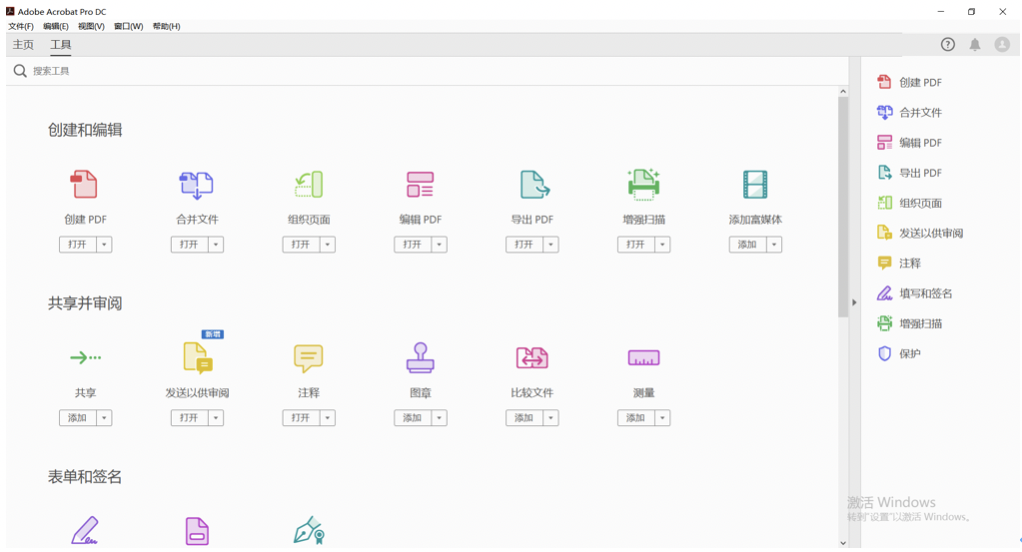The width and height of the screenshot is (1022, 552).
Task: Open the 帮助(H) menu
Action: click(x=166, y=26)
